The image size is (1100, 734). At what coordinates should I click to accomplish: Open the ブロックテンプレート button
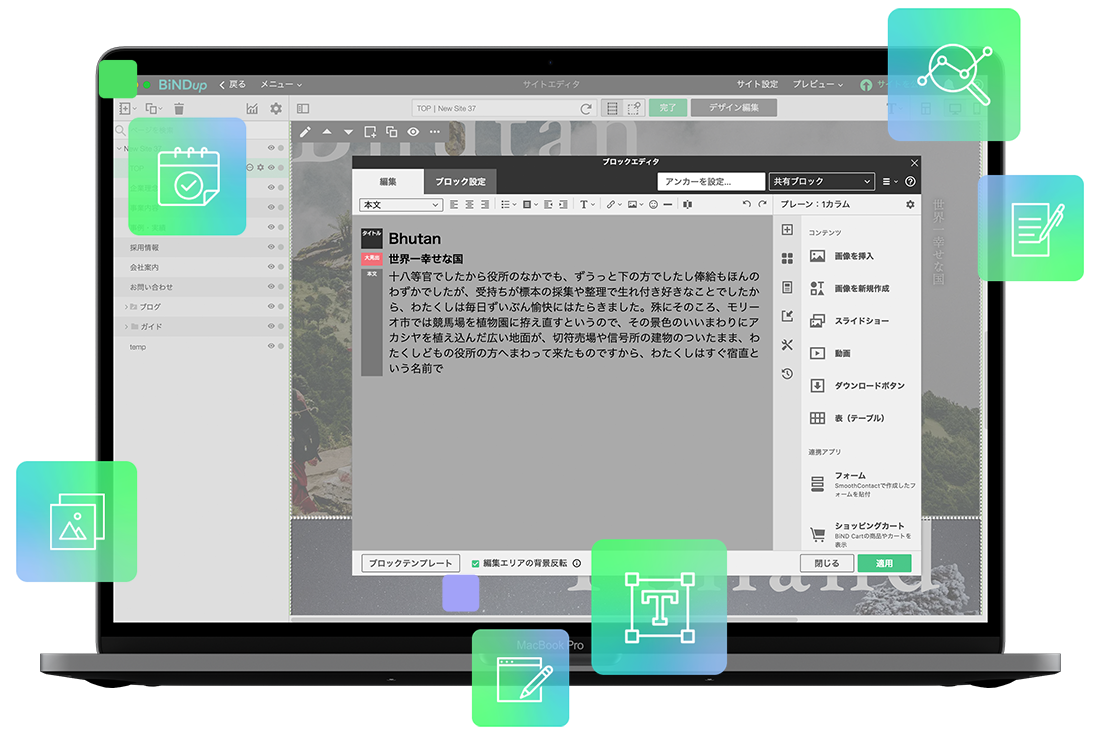coord(410,563)
